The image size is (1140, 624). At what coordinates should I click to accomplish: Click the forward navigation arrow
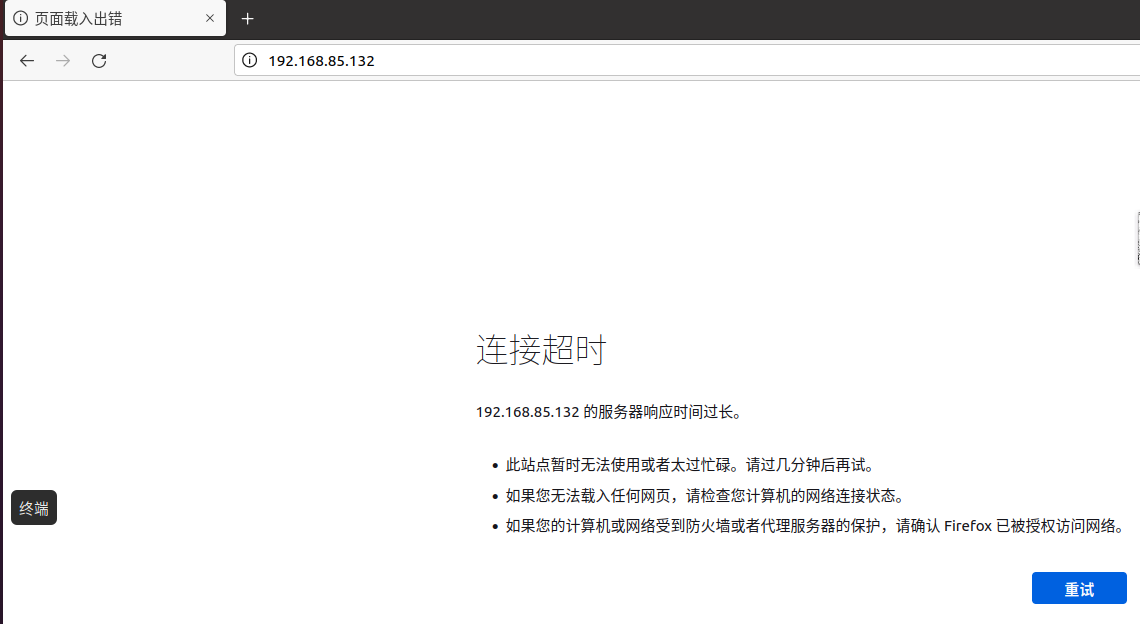tap(63, 61)
